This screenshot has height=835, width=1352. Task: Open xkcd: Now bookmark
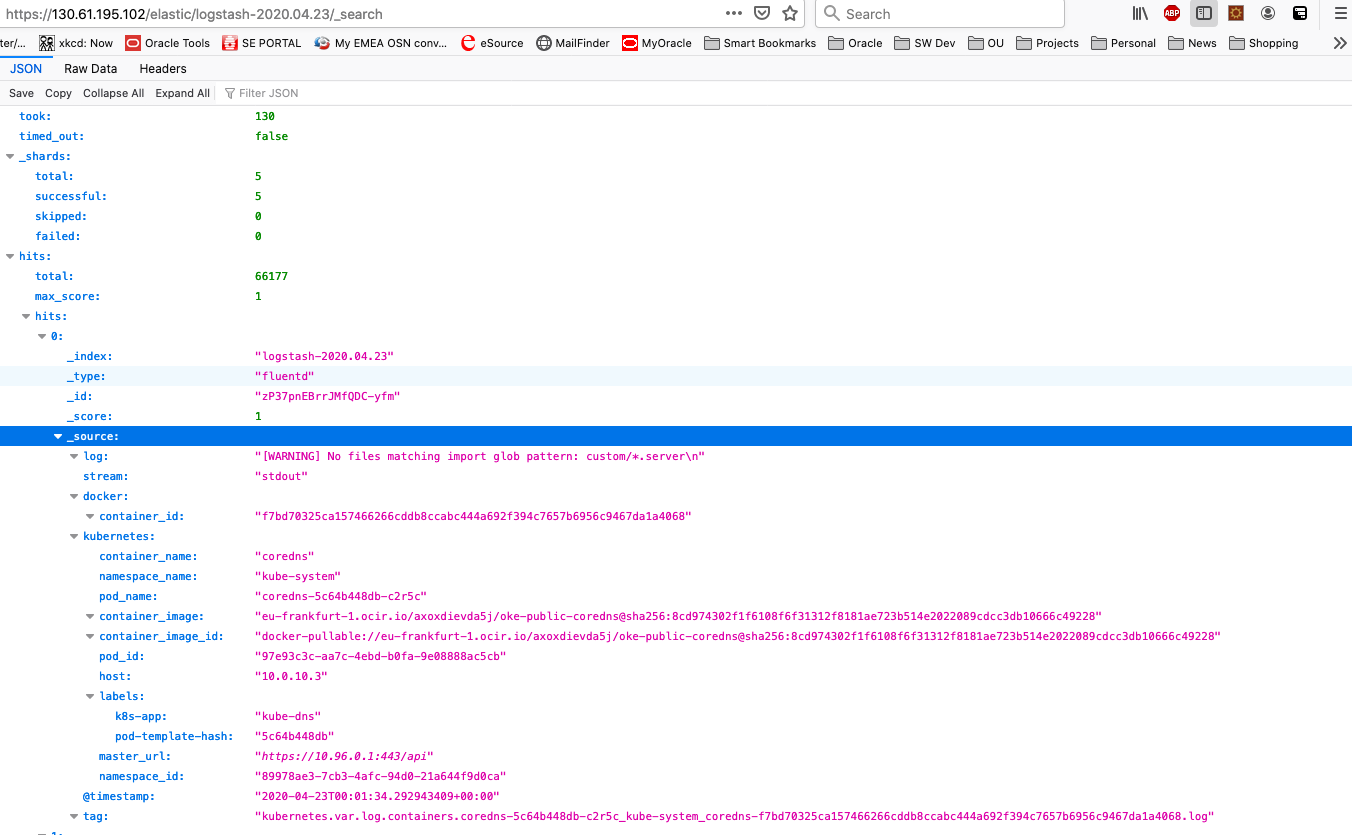76,43
